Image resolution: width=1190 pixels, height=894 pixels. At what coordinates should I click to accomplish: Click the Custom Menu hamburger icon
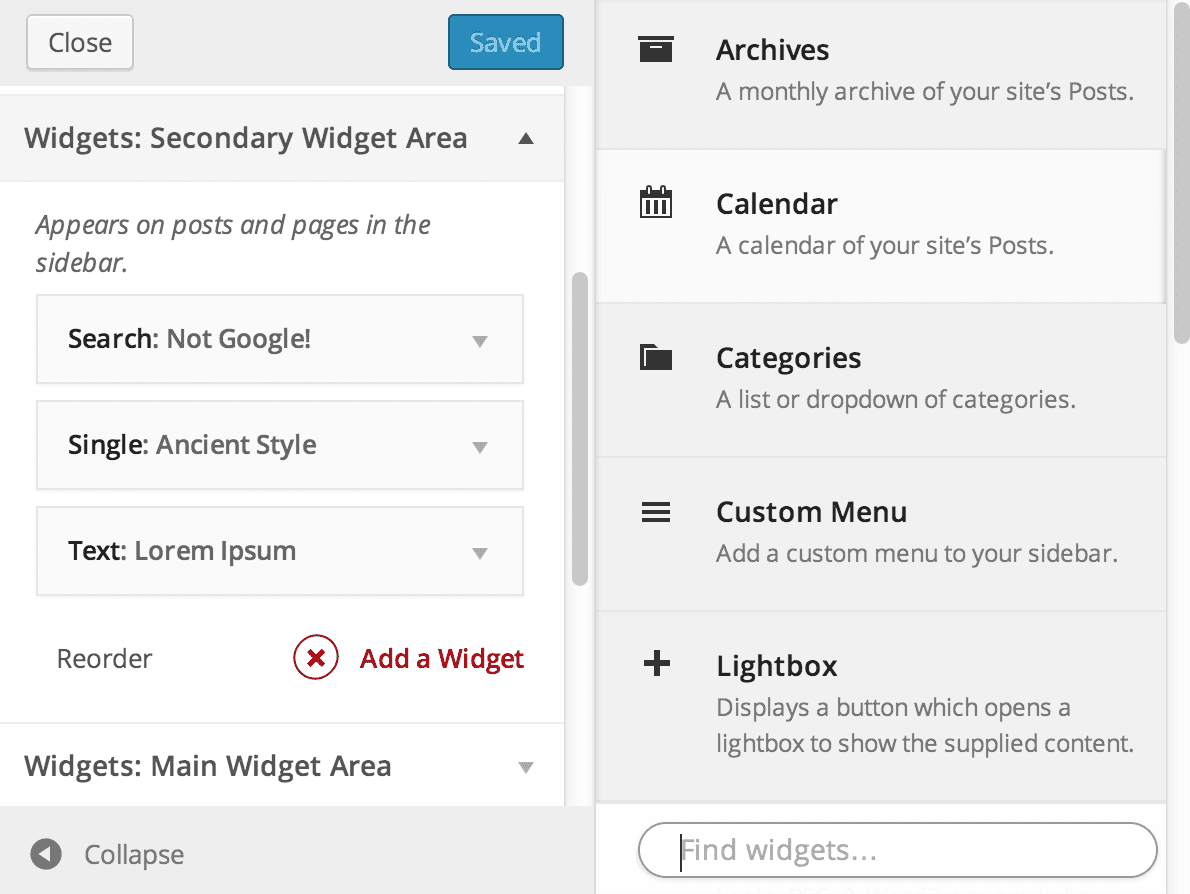coord(656,512)
